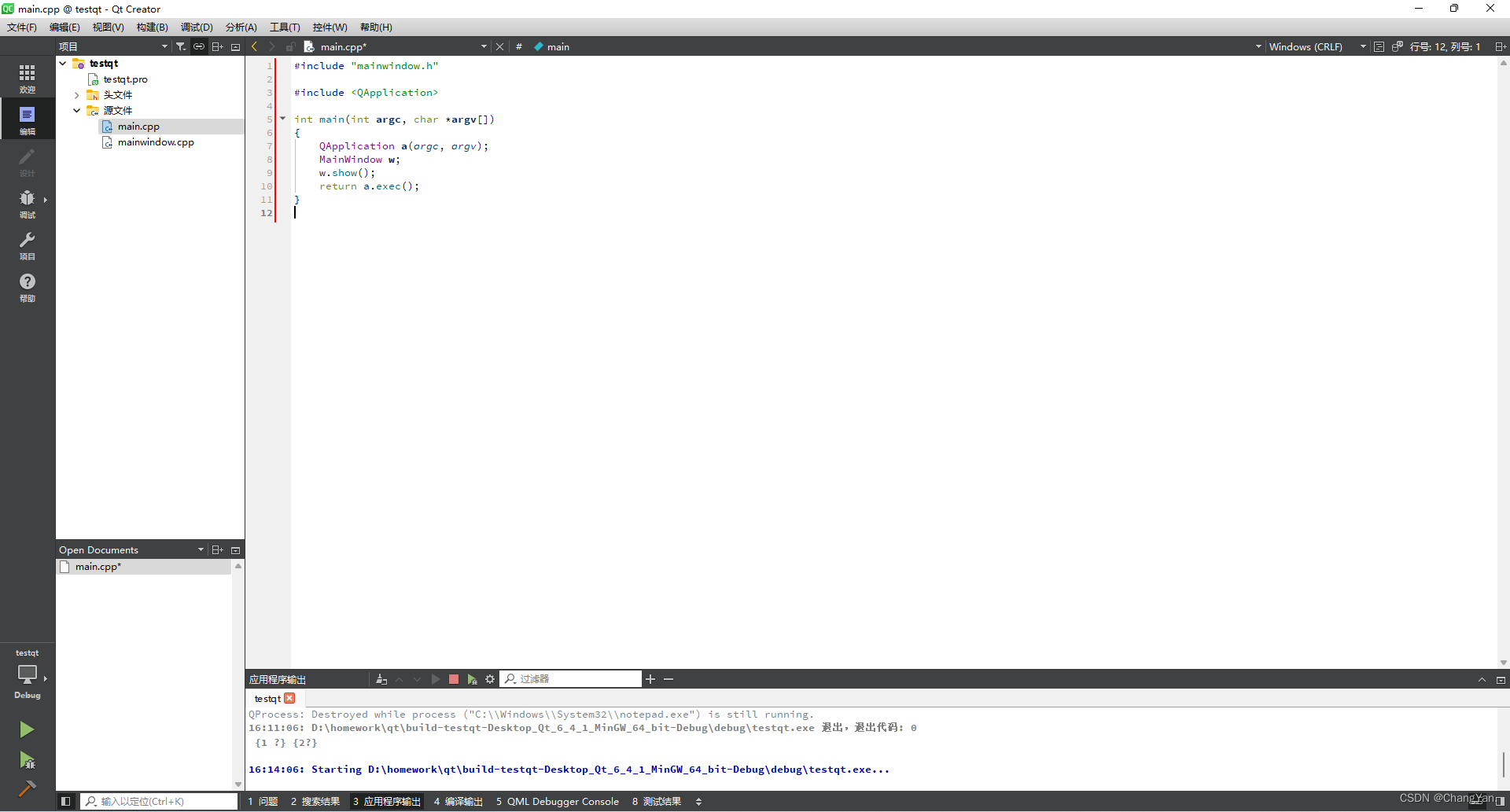Build the project with hammer icon
This screenshot has height=812, width=1510.
pyautogui.click(x=27, y=788)
